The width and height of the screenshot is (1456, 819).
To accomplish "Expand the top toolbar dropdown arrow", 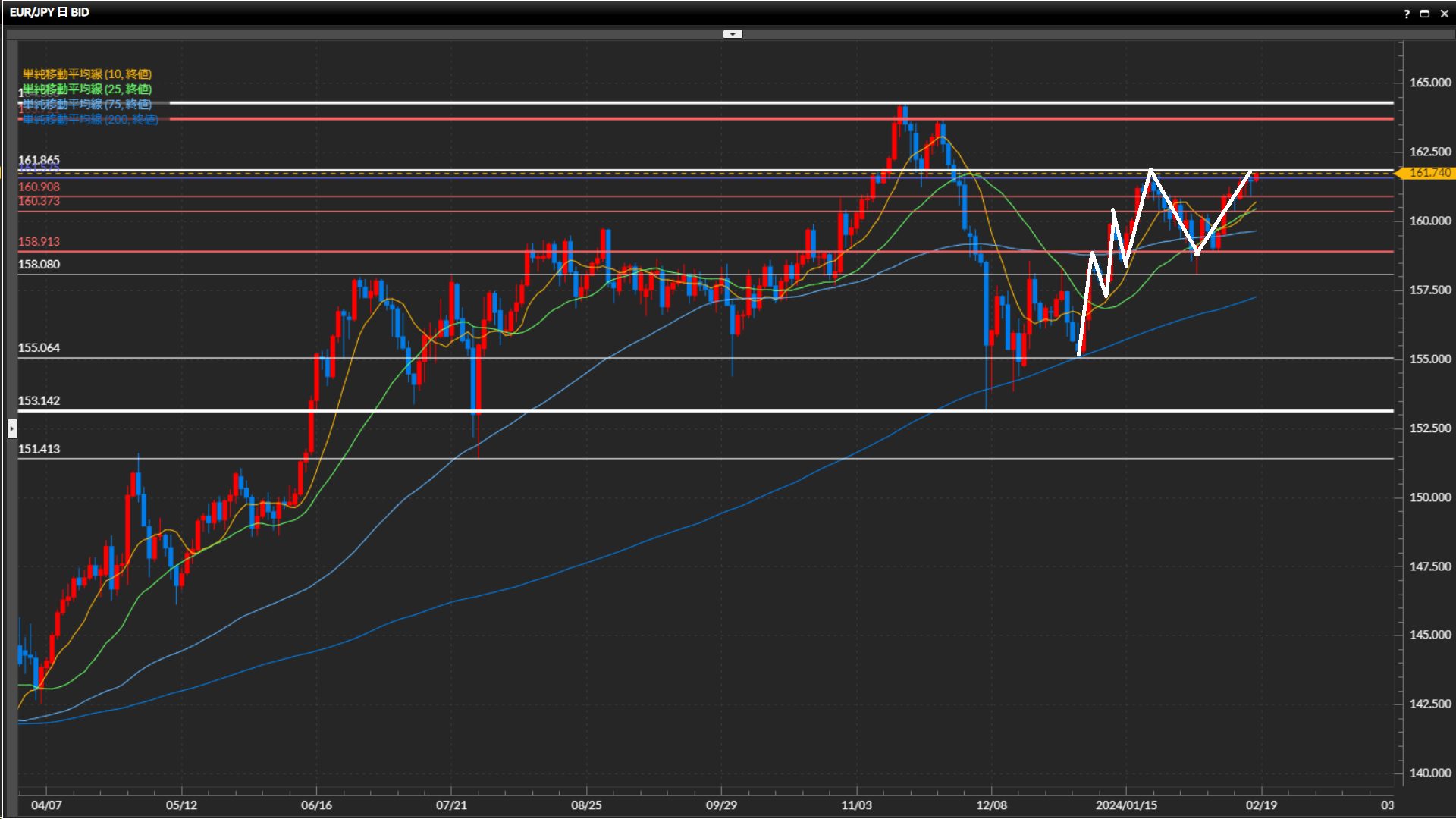I will (733, 34).
